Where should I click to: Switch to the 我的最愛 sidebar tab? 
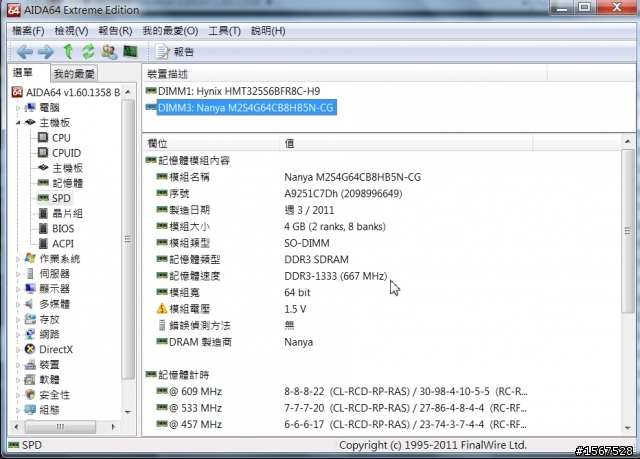[x=74, y=74]
